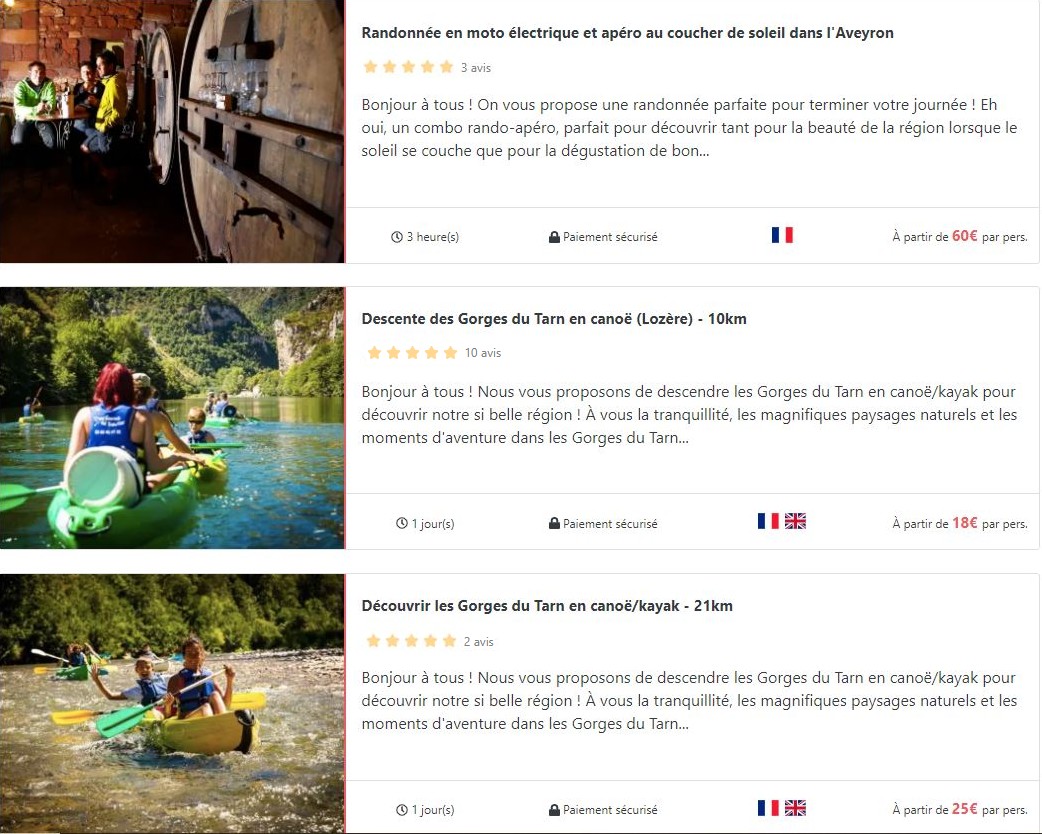Click French flag on electric moto listing

pyautogui.click(x=782, y=235)
